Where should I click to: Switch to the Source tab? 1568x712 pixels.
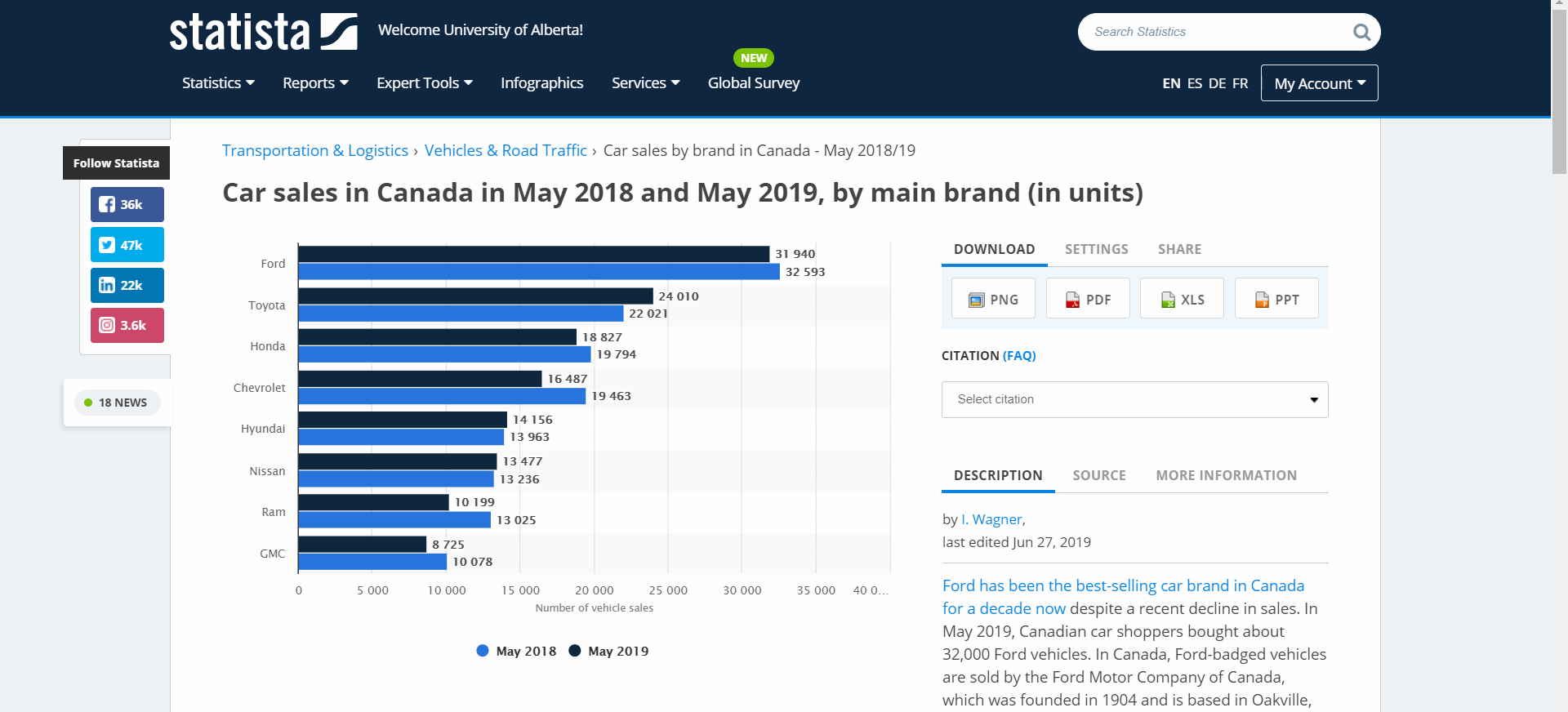[x=1098, y=475]
